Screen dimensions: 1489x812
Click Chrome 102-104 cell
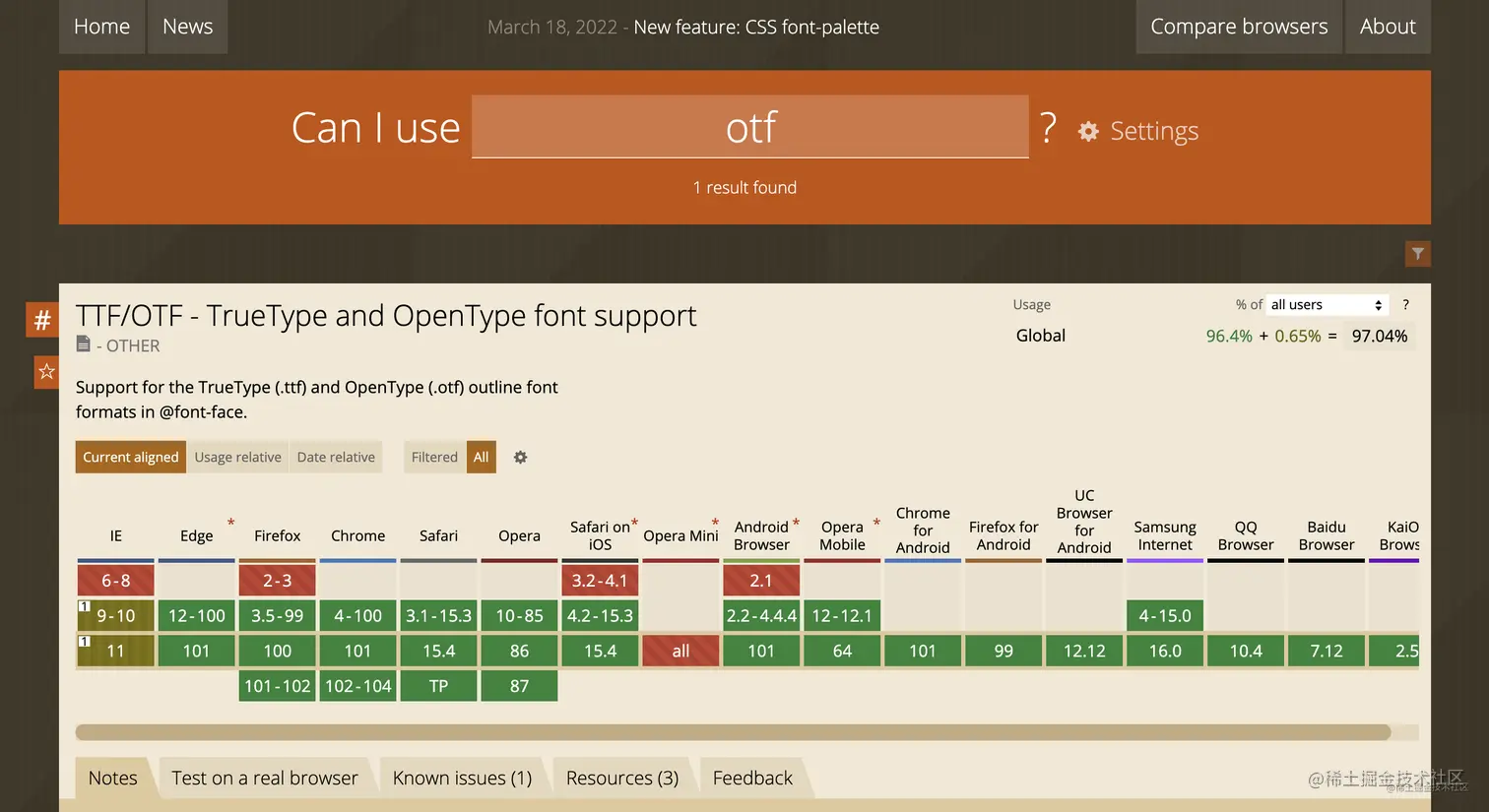tap(358, 686)
